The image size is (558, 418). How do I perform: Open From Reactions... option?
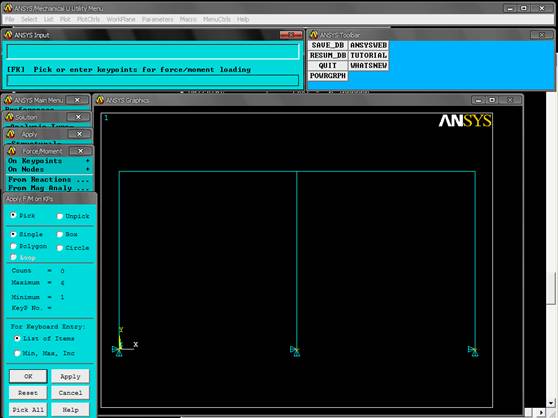pyautogui.click(x=48, y=179)
